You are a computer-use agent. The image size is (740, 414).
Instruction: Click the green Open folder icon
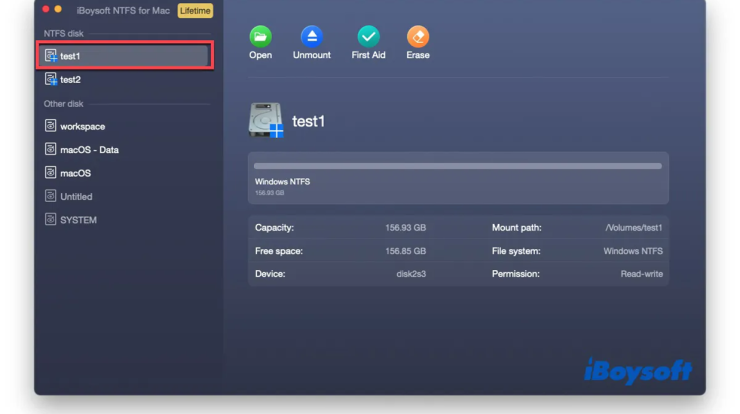coord(261,37)
